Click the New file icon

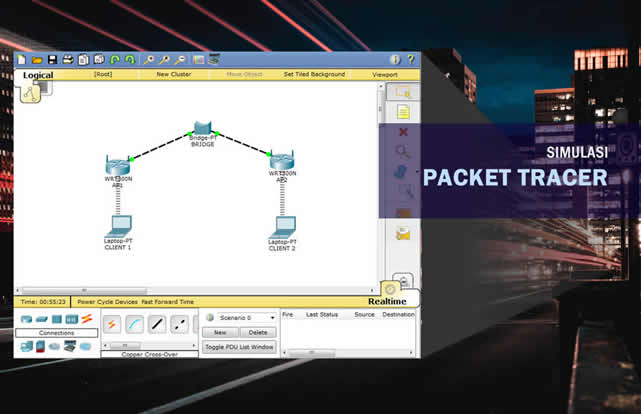coord(22,60)
